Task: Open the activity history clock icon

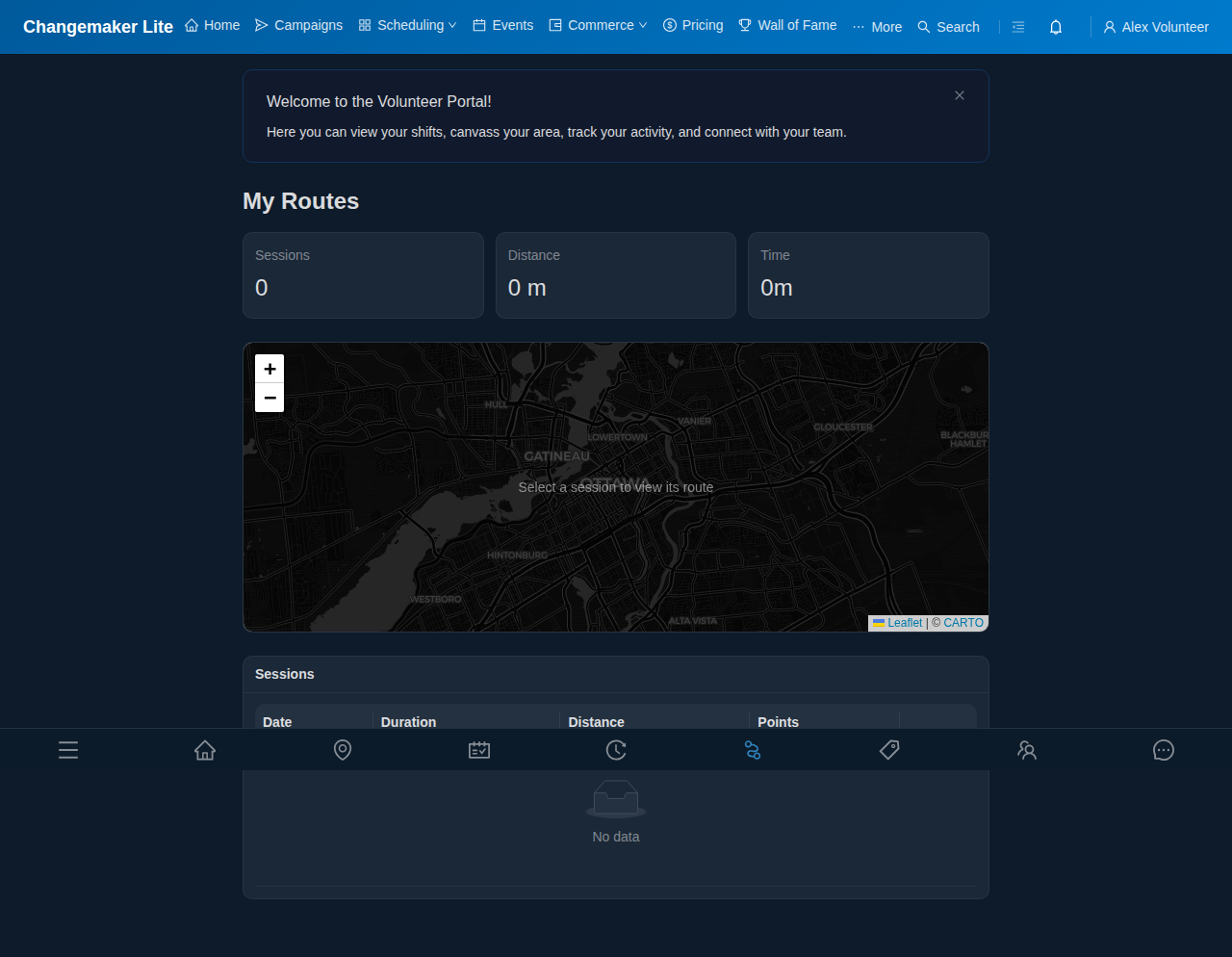Action: click(x=616, y=750)
